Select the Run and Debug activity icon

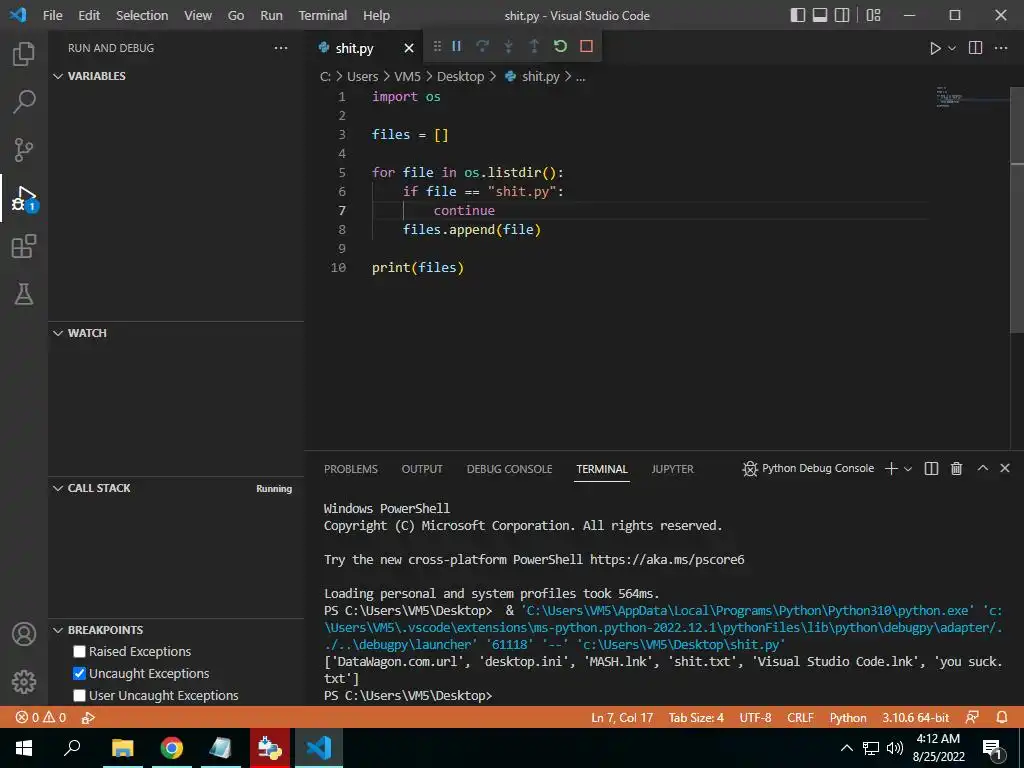(x=24, y=198)
